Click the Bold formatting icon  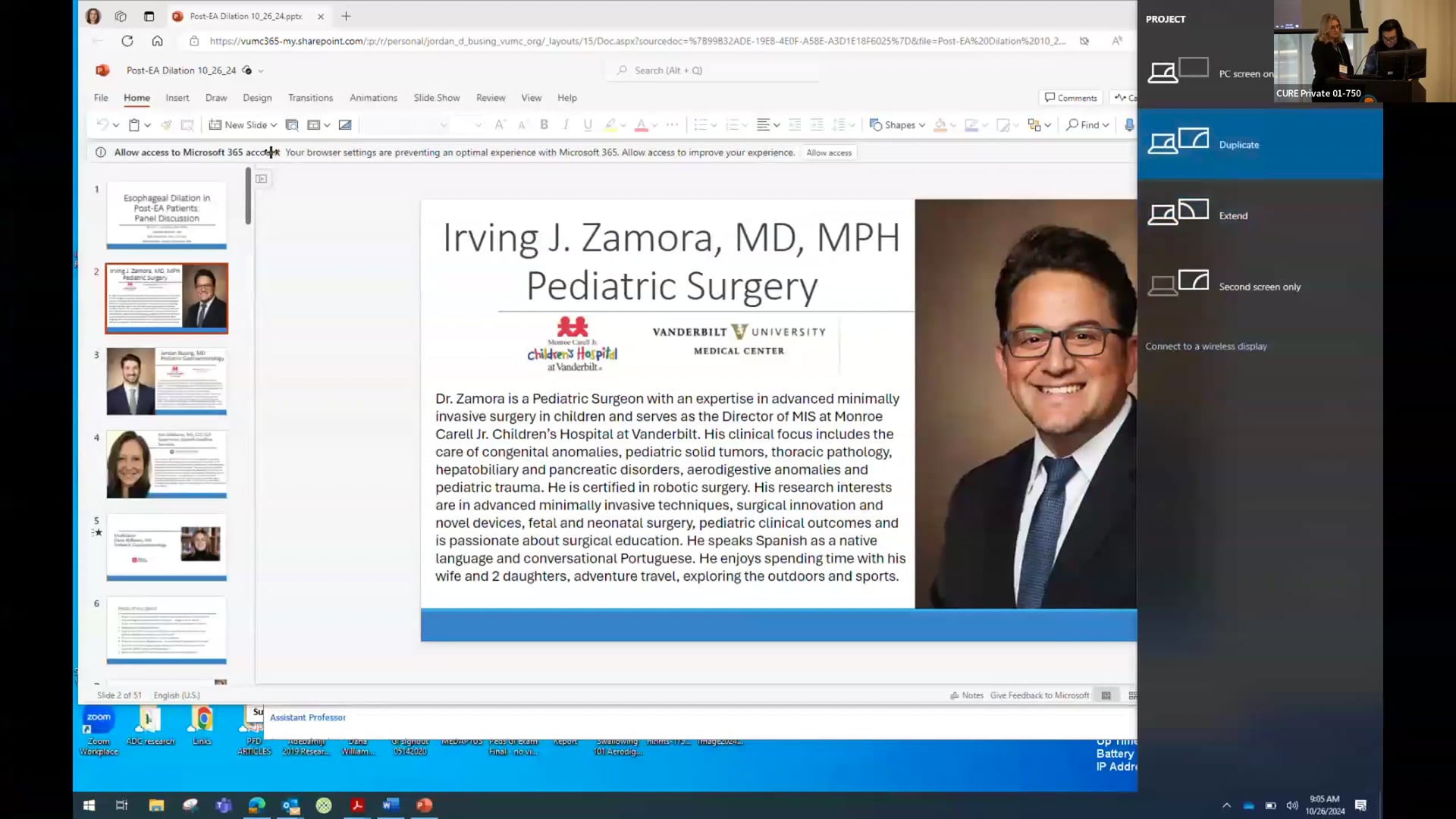click(544, 125)
